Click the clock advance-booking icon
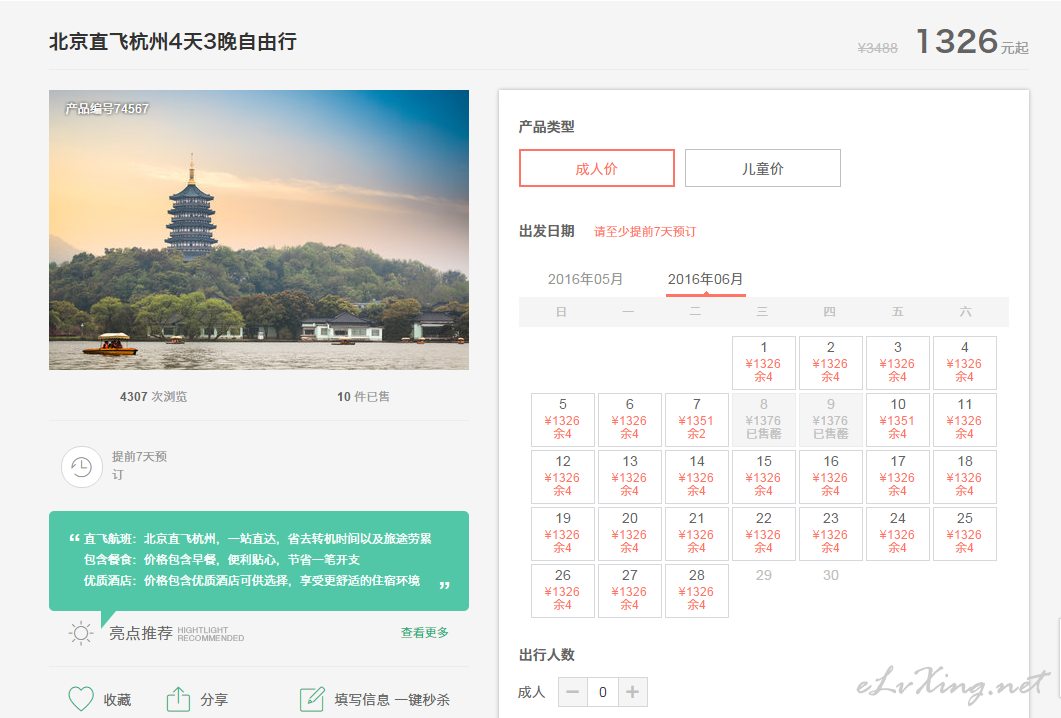 82,467
